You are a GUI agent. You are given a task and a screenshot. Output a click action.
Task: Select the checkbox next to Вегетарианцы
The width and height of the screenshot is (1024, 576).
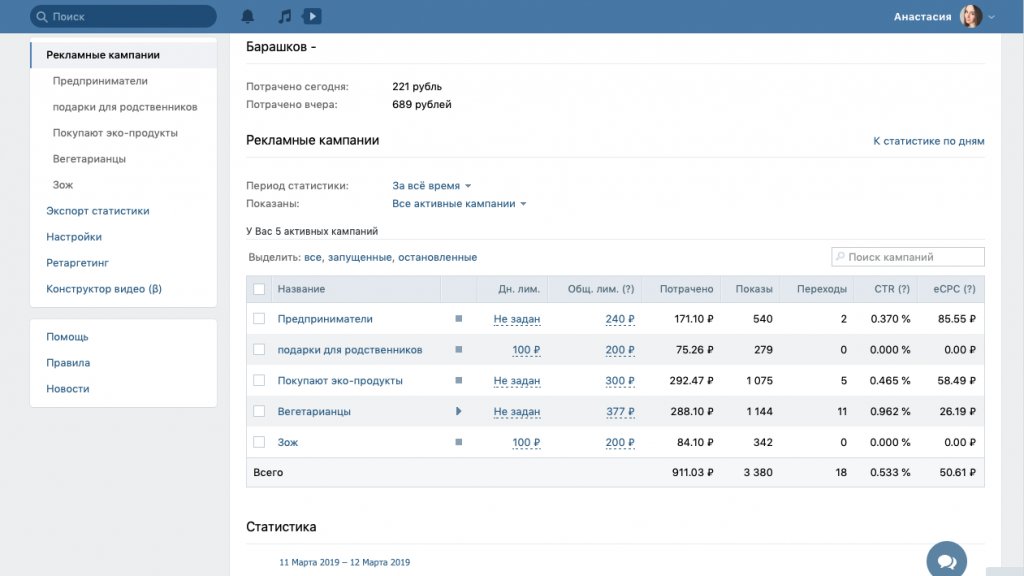point(259,411)
